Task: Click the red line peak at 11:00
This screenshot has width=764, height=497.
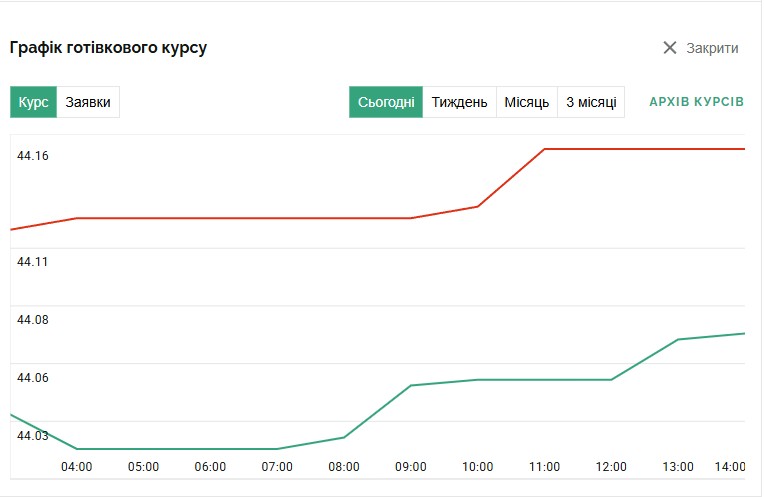Action: tap(544, 149)
